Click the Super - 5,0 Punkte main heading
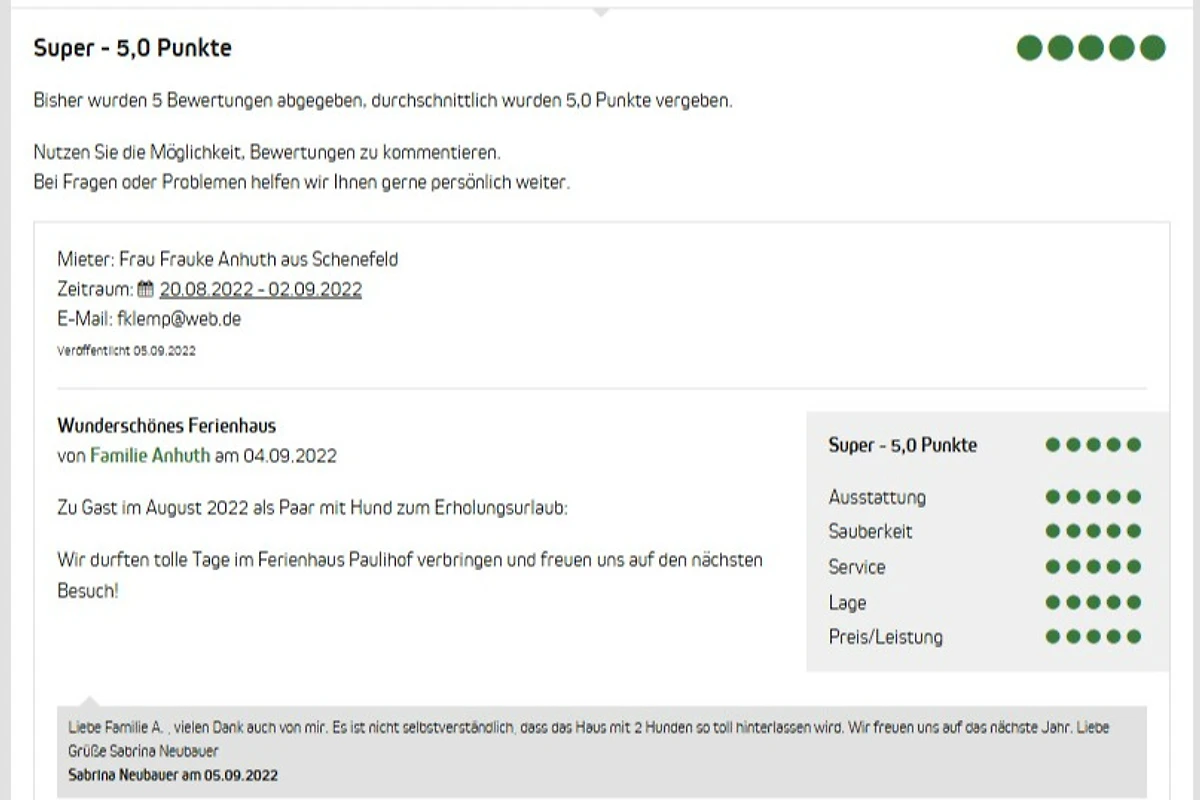 click(132, 48)
